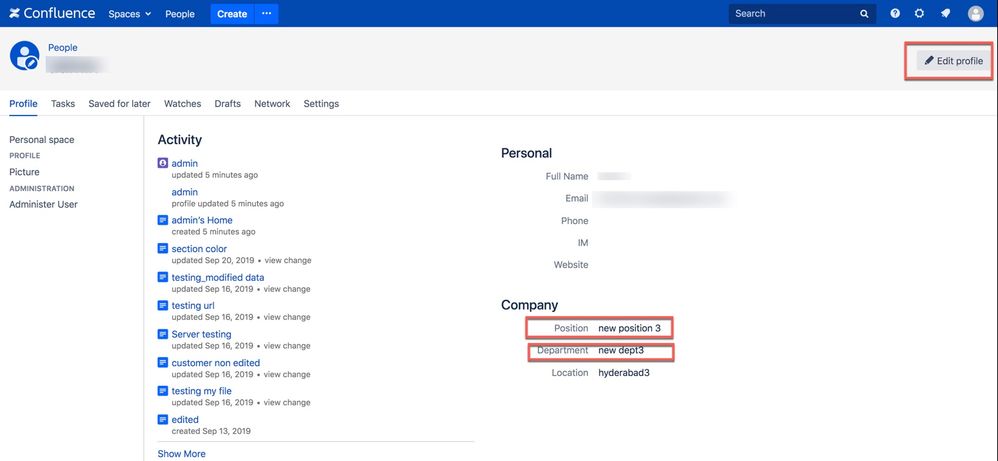View change for Server testing
The image size is (998, 461).
(x=287, y=346)
